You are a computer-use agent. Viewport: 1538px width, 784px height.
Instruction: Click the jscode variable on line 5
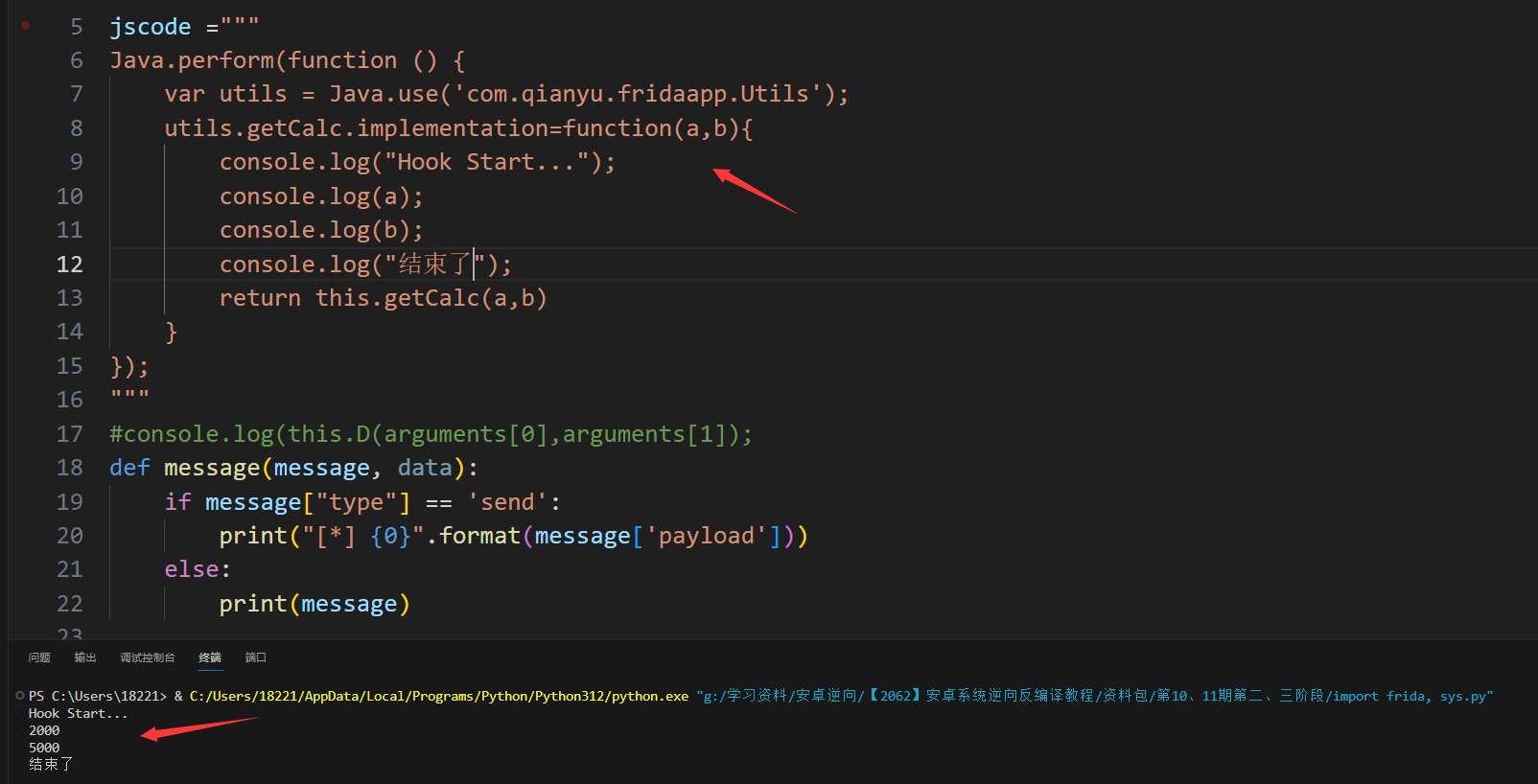pos(150,27)
